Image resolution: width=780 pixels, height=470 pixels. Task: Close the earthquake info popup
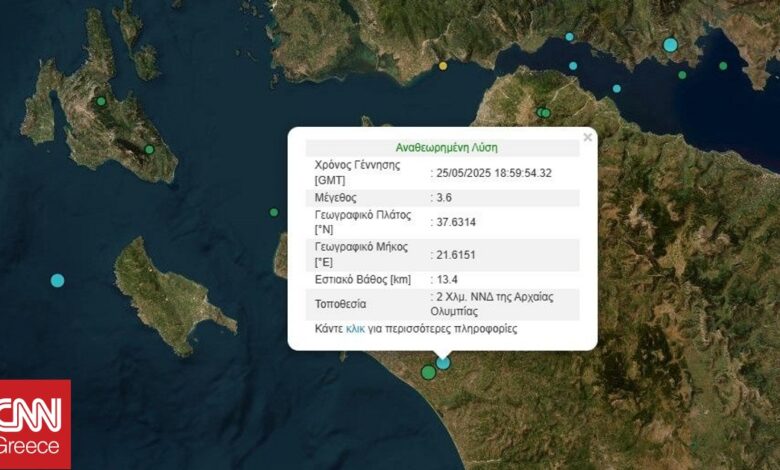click(588, 137)
